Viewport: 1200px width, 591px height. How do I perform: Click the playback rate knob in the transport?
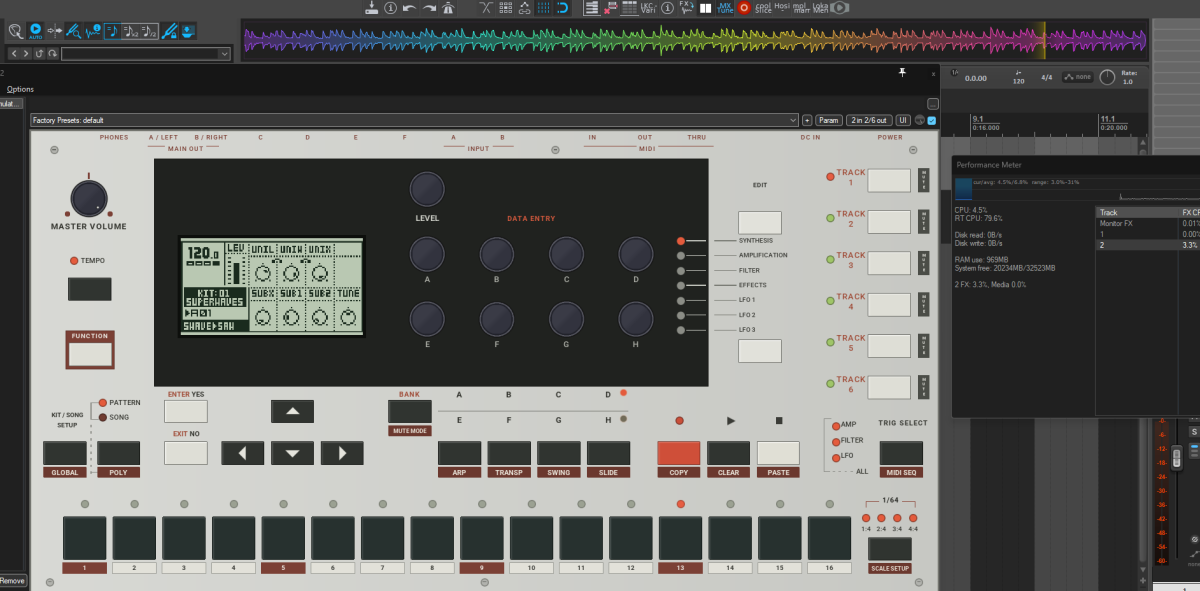coord(1107,77)
